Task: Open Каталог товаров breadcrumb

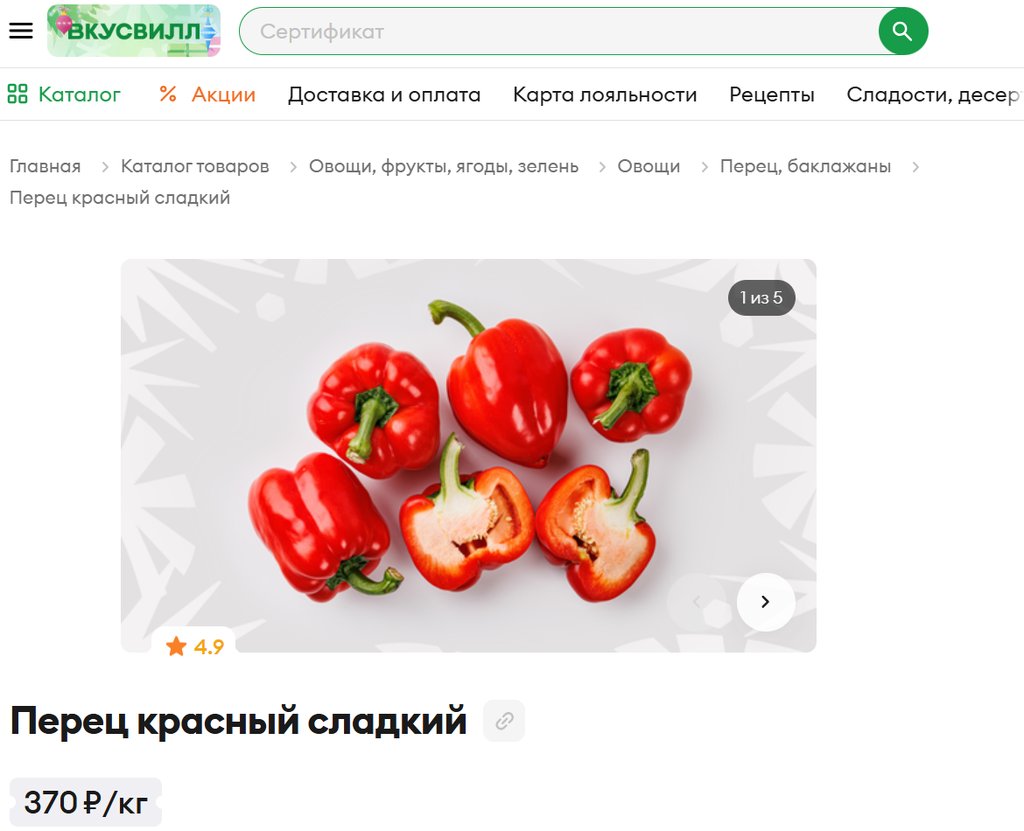Action: tap(195, 166)
